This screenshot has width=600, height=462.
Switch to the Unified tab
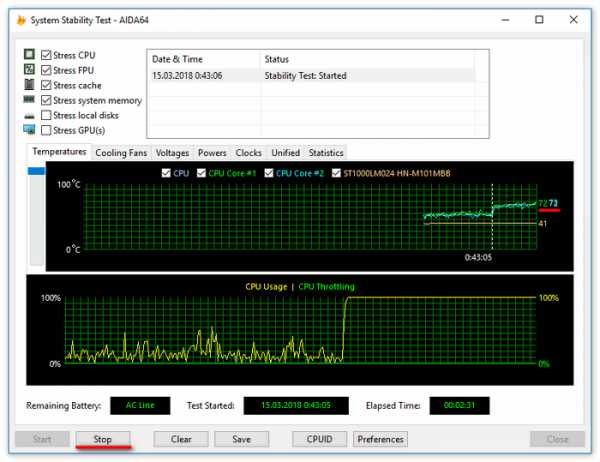(x=285, y=153)
